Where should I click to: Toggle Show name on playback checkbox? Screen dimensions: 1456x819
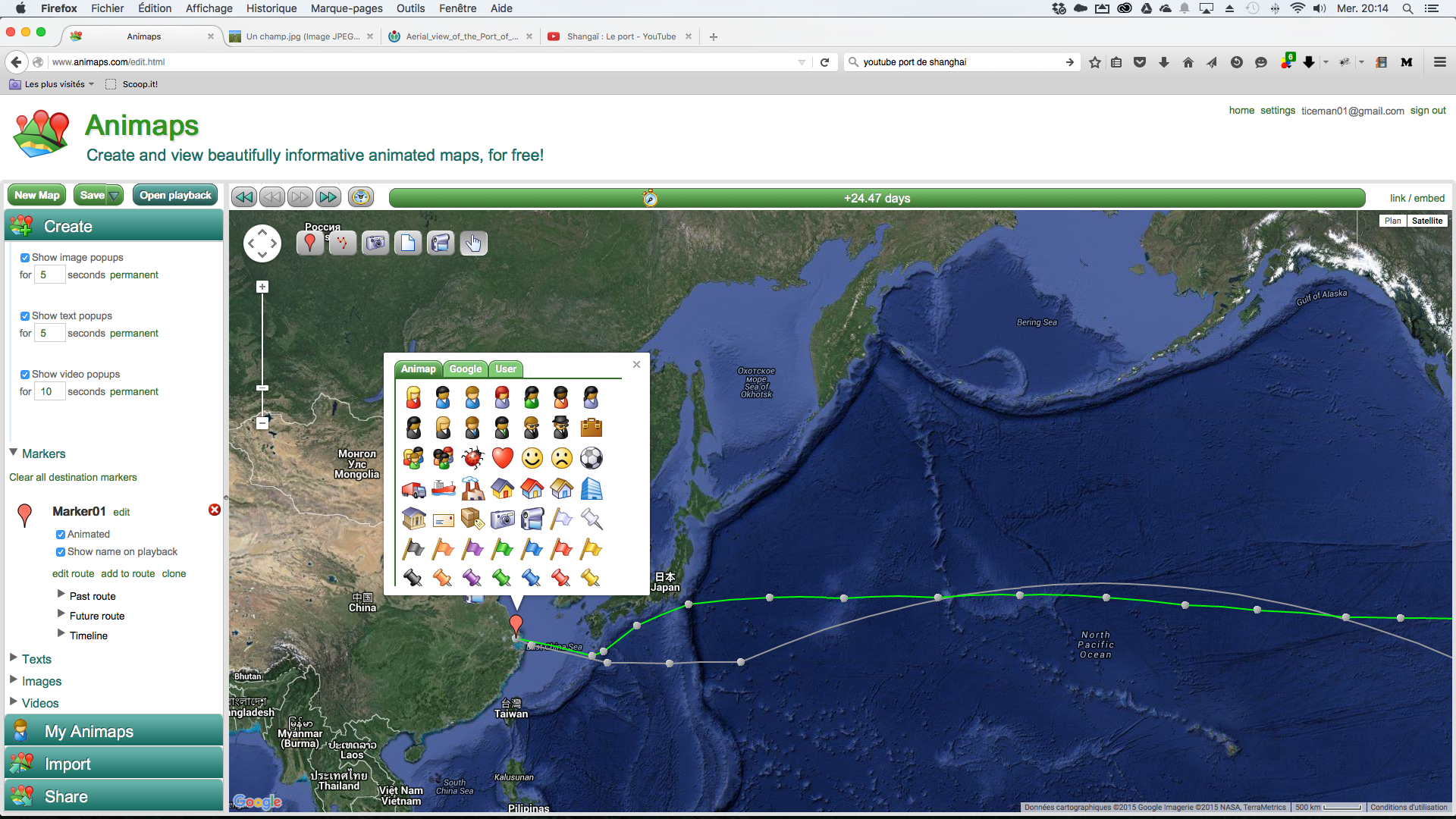coord(61,552)
